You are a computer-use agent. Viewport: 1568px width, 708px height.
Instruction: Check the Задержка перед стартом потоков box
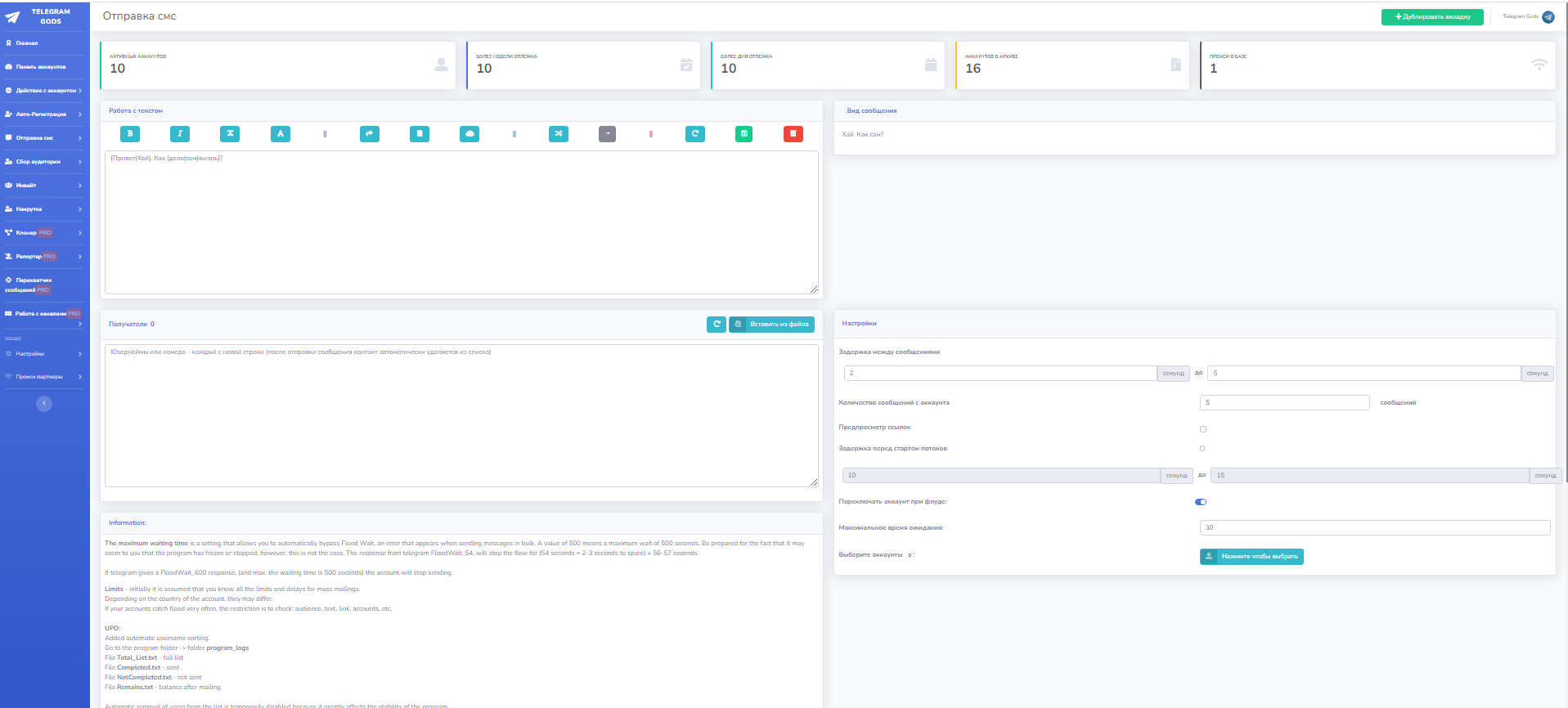(1202, 449)
